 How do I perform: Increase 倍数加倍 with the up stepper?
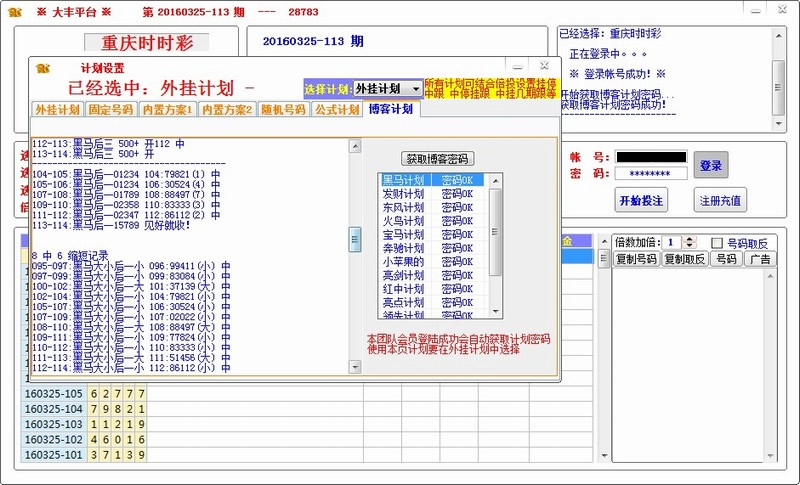(689, 239)
